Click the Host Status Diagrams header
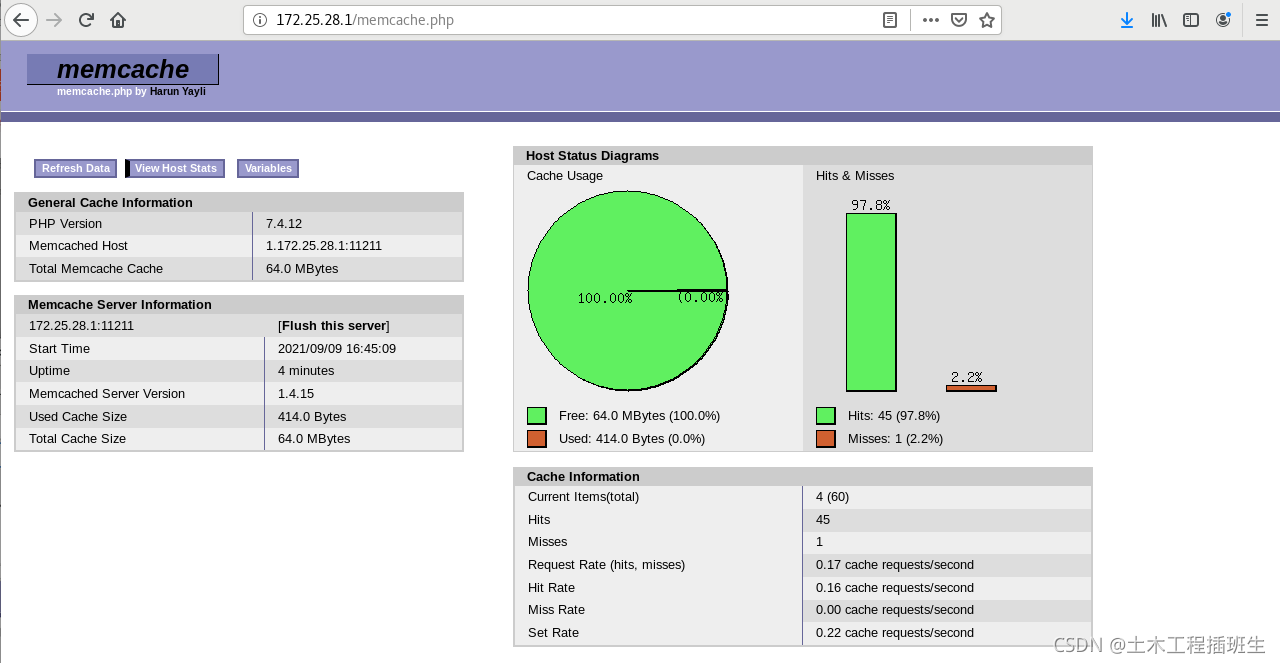 803,156
